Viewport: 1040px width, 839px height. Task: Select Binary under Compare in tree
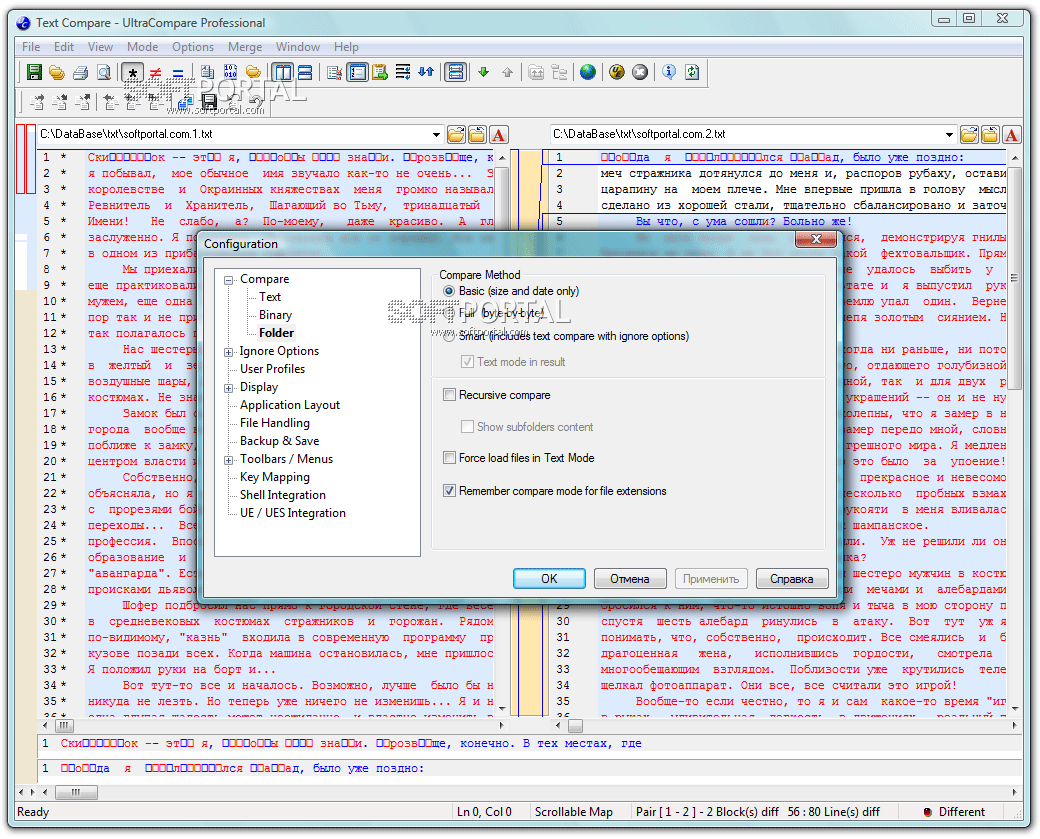[275, 315]
